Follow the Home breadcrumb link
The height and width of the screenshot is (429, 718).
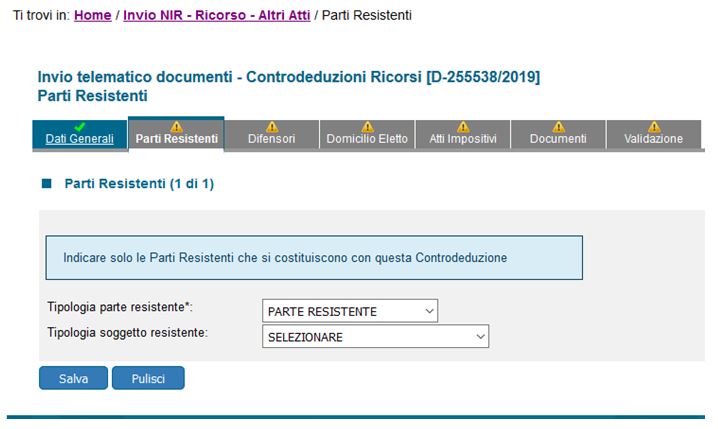click(93, 16)
